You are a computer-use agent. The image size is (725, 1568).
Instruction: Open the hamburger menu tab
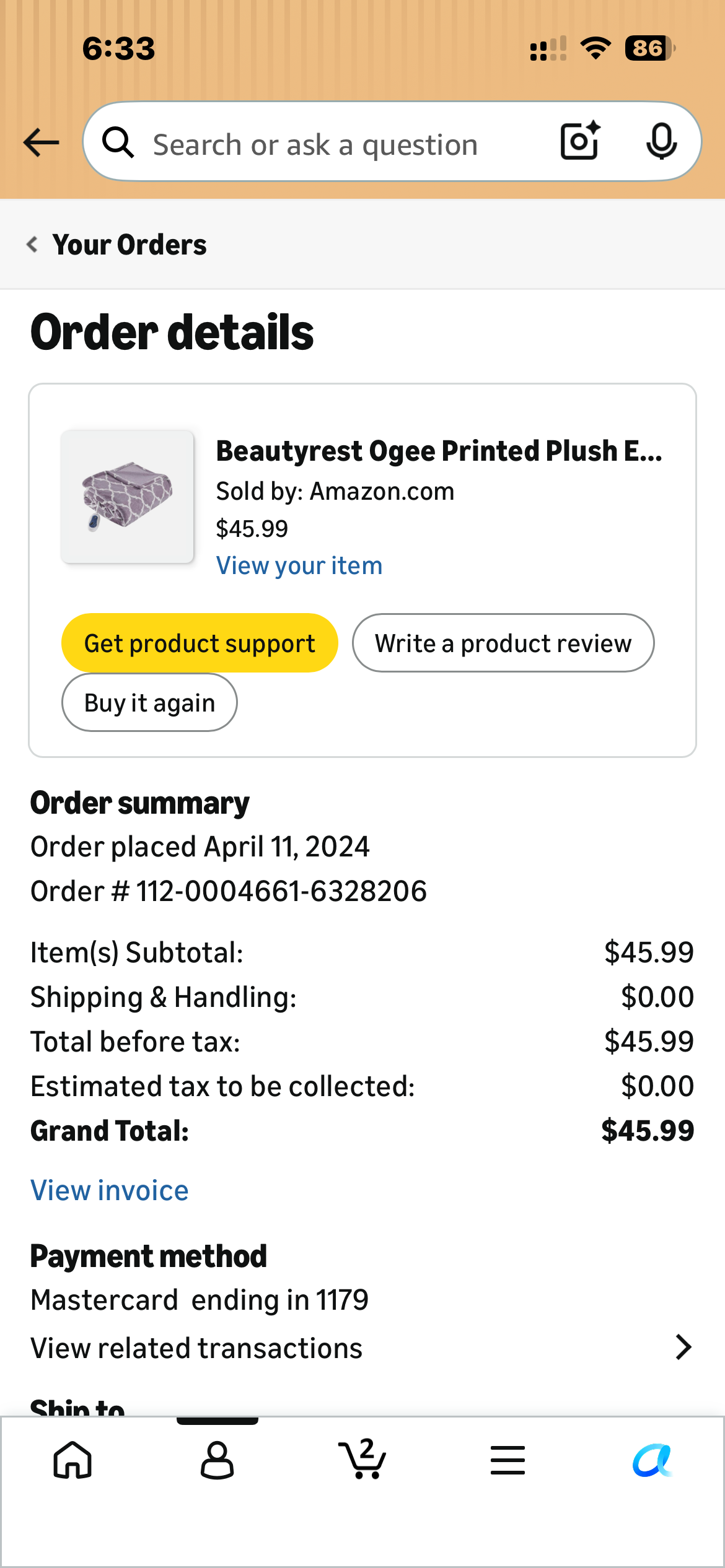pos(507,1460)
